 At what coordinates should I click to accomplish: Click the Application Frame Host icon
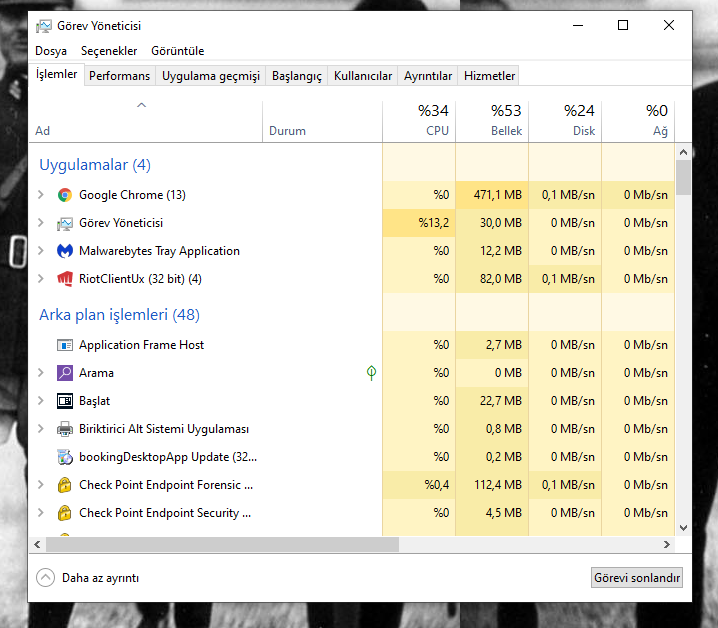[x=65, y=345]
